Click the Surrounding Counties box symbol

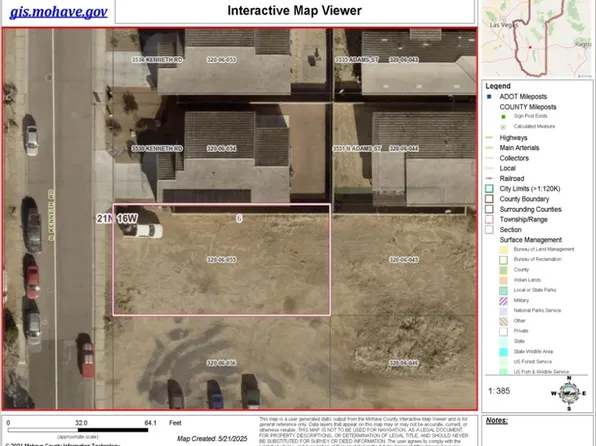(489, 209)
